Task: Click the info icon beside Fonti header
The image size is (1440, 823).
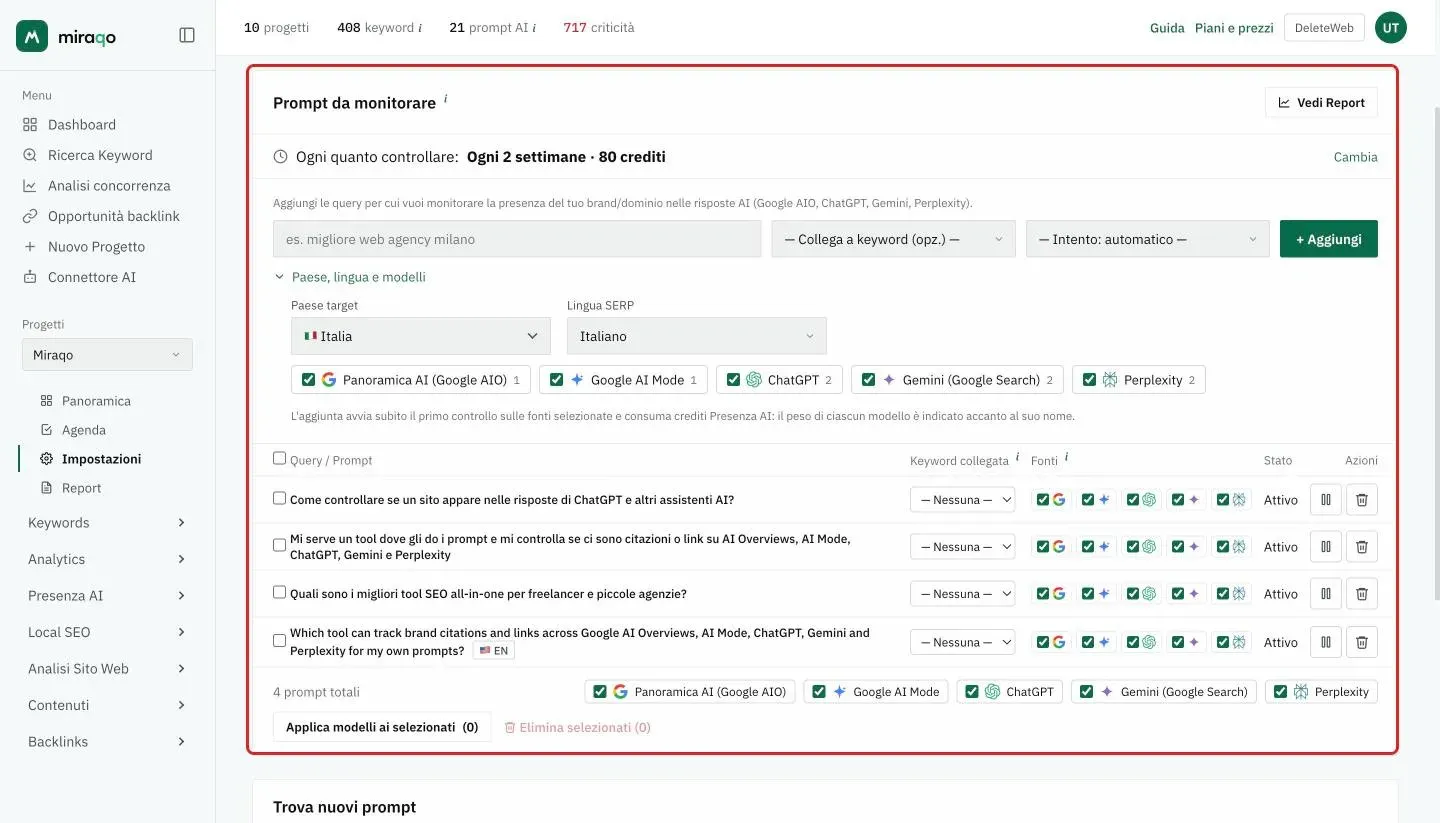Action: [x=1066, y=457]
